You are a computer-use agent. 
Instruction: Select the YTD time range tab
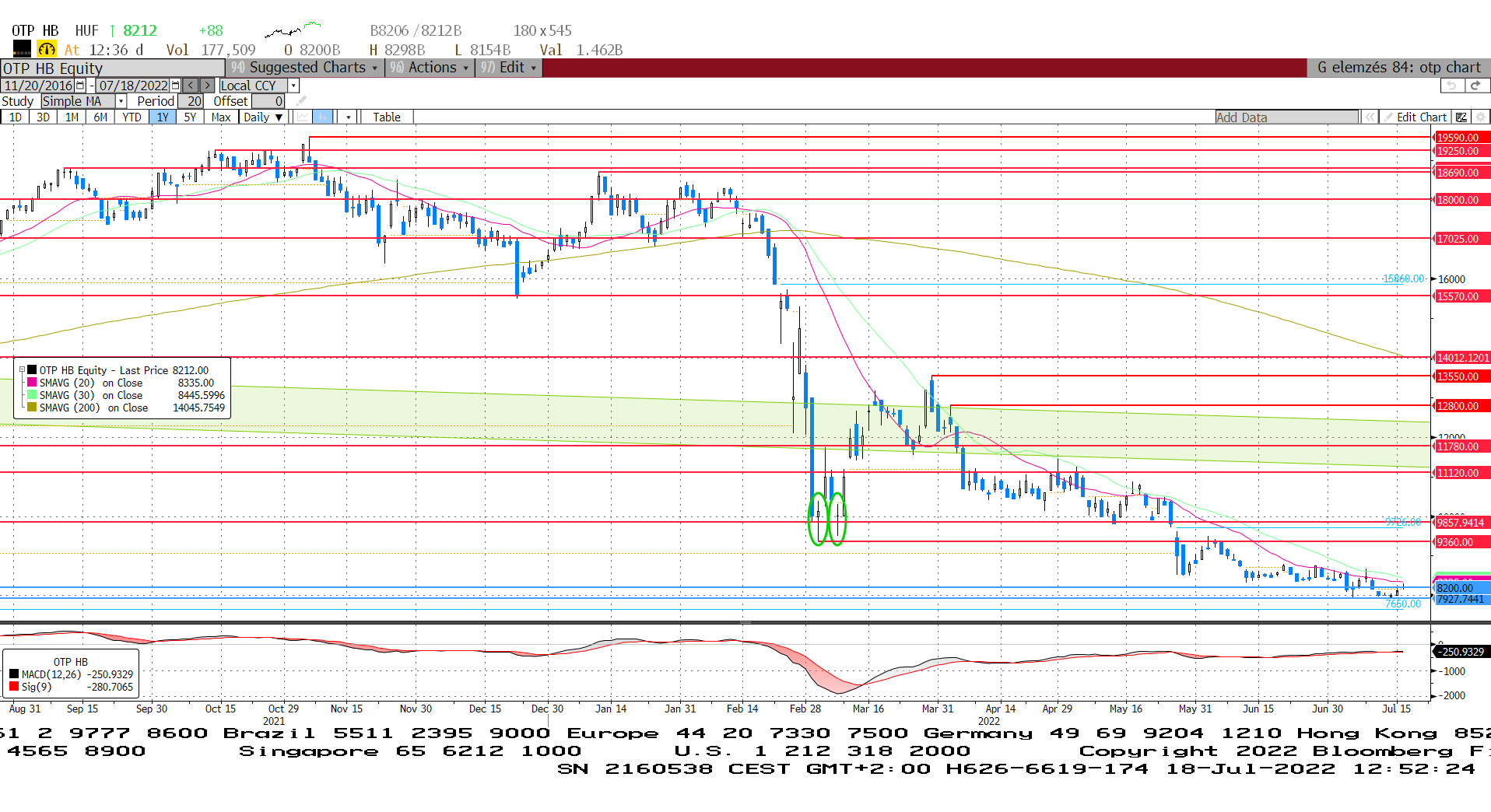click(132, 117)
